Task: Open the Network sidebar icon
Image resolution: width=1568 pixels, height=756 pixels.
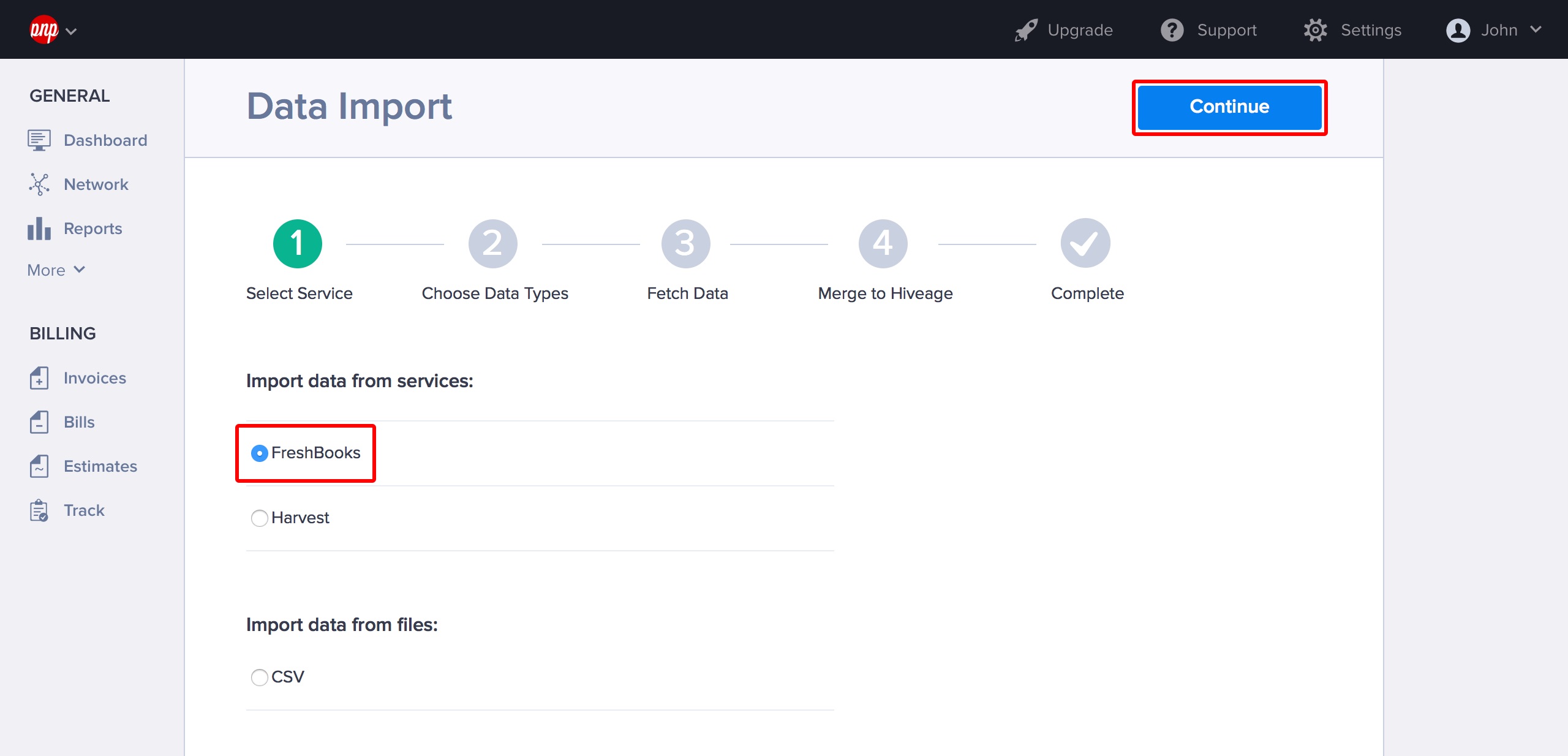Action: coord(39,184)
